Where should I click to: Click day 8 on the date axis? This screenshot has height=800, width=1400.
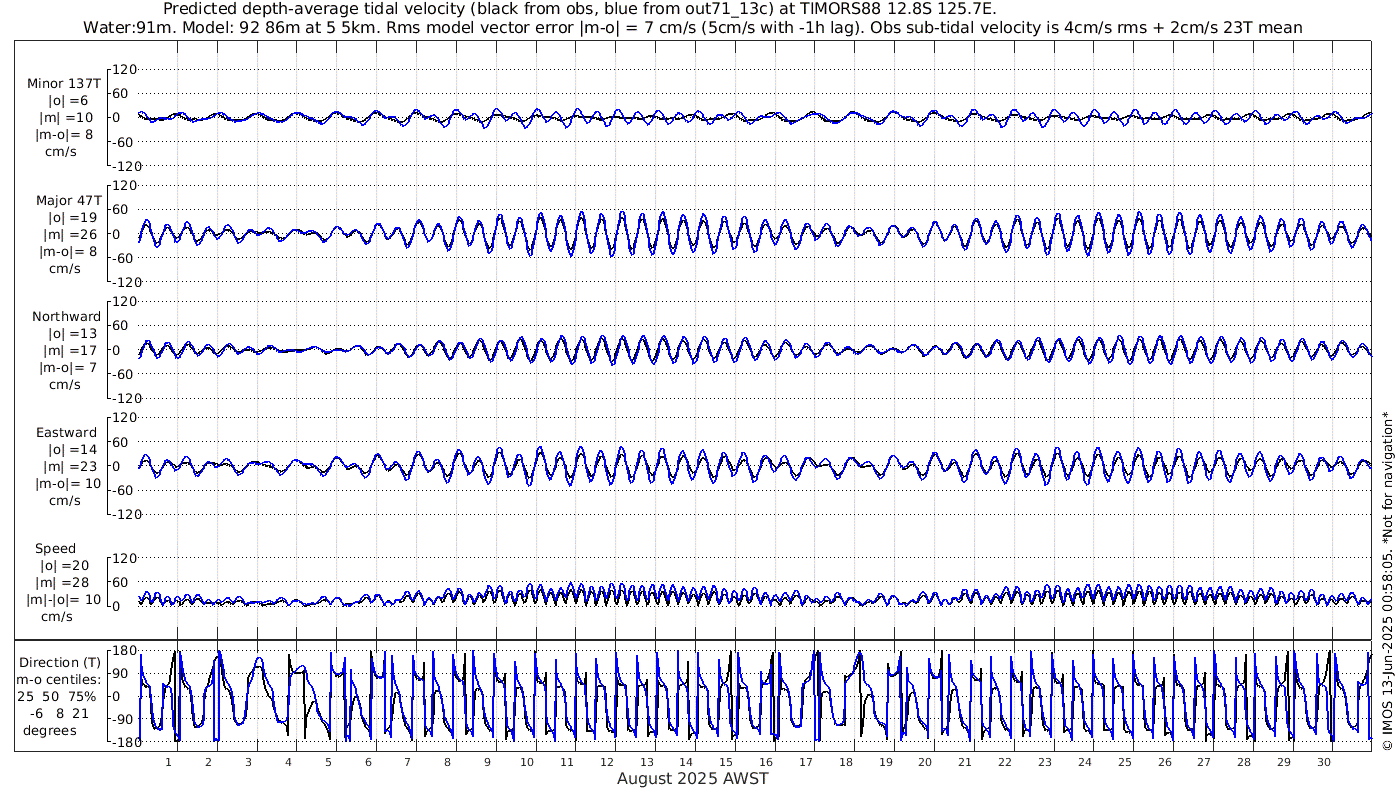447,762
